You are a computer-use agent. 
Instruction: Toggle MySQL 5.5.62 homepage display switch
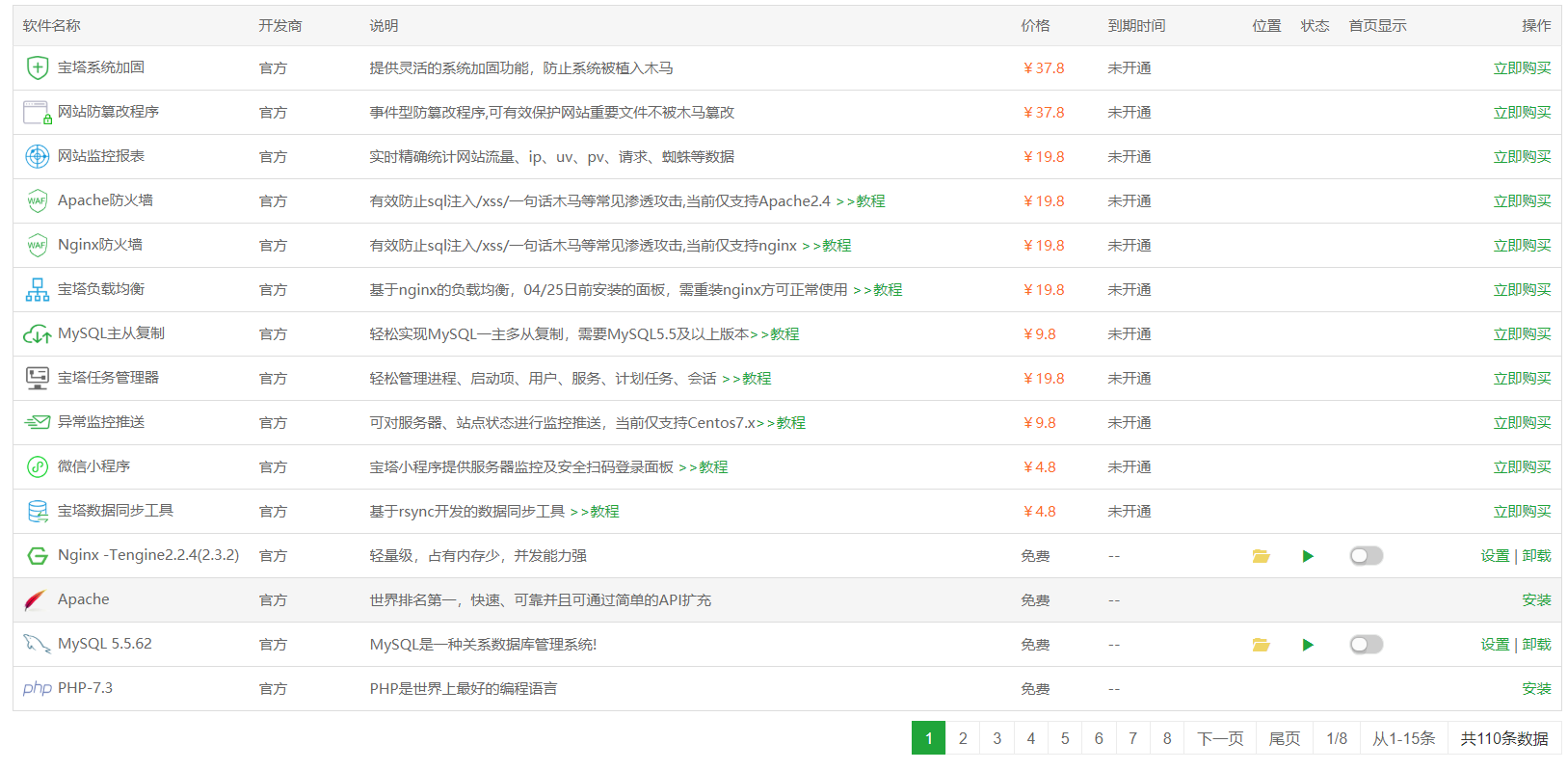pos(1367,645)
